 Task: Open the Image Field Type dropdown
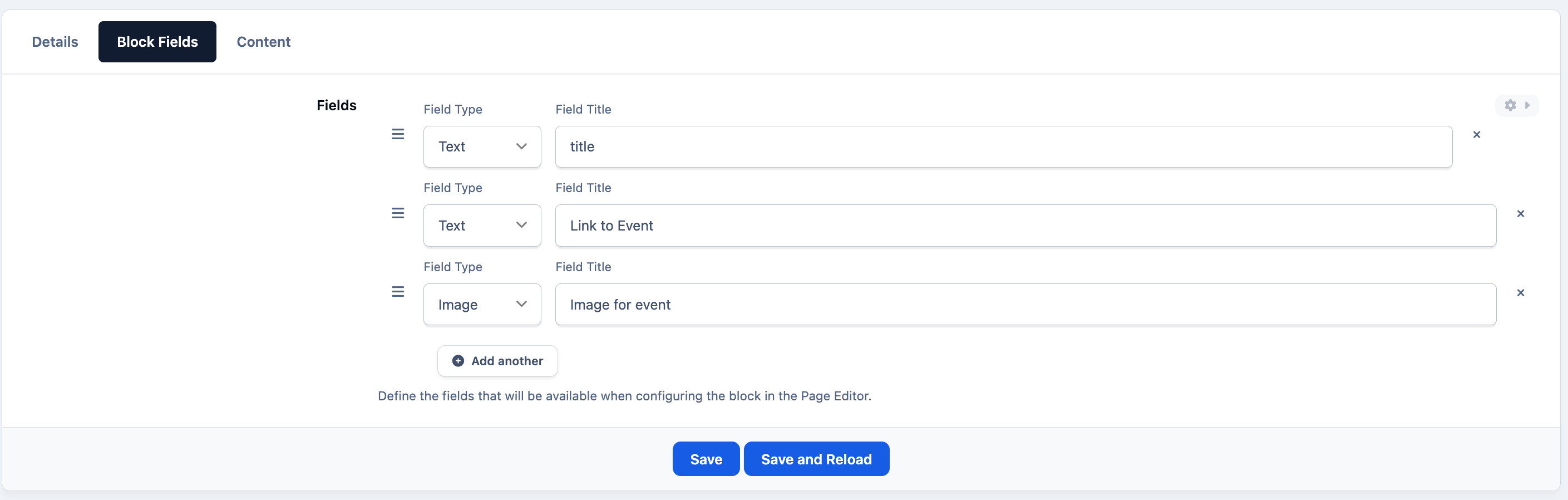[x=482, y=305]
